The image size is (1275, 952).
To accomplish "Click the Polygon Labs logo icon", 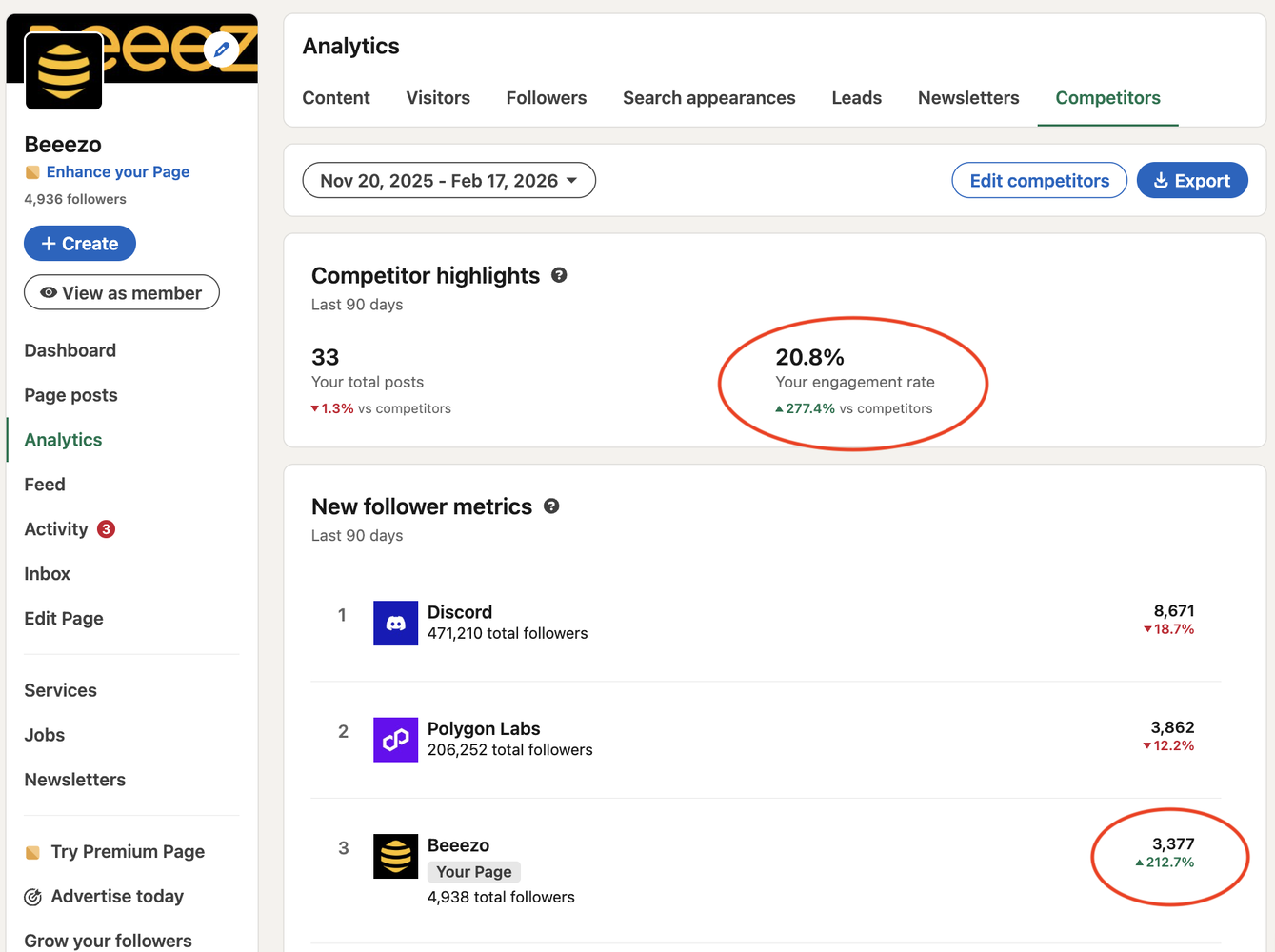I will [395, 740].
